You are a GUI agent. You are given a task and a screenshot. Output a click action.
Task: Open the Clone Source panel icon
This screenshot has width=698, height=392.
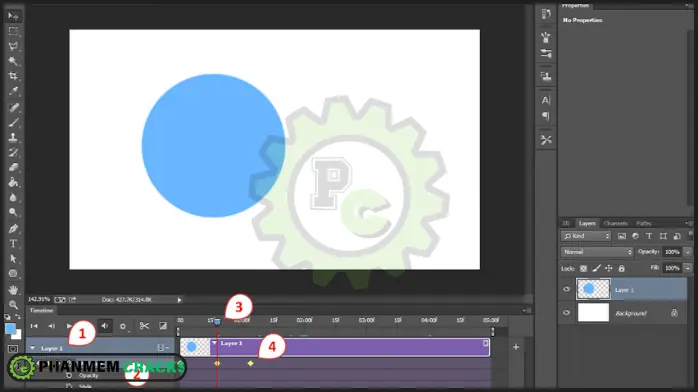(546, 77)
